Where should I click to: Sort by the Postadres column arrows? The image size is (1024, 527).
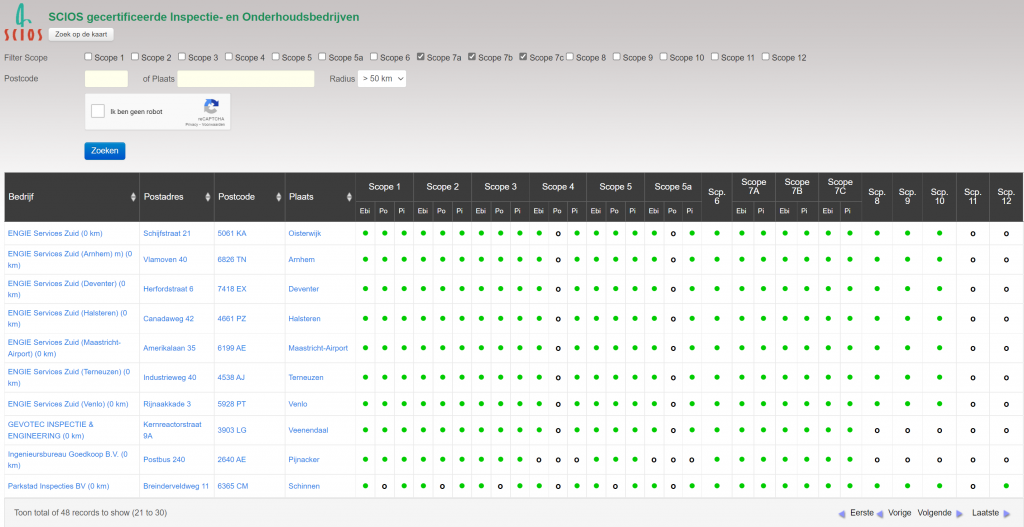click(x=208, y=197)
